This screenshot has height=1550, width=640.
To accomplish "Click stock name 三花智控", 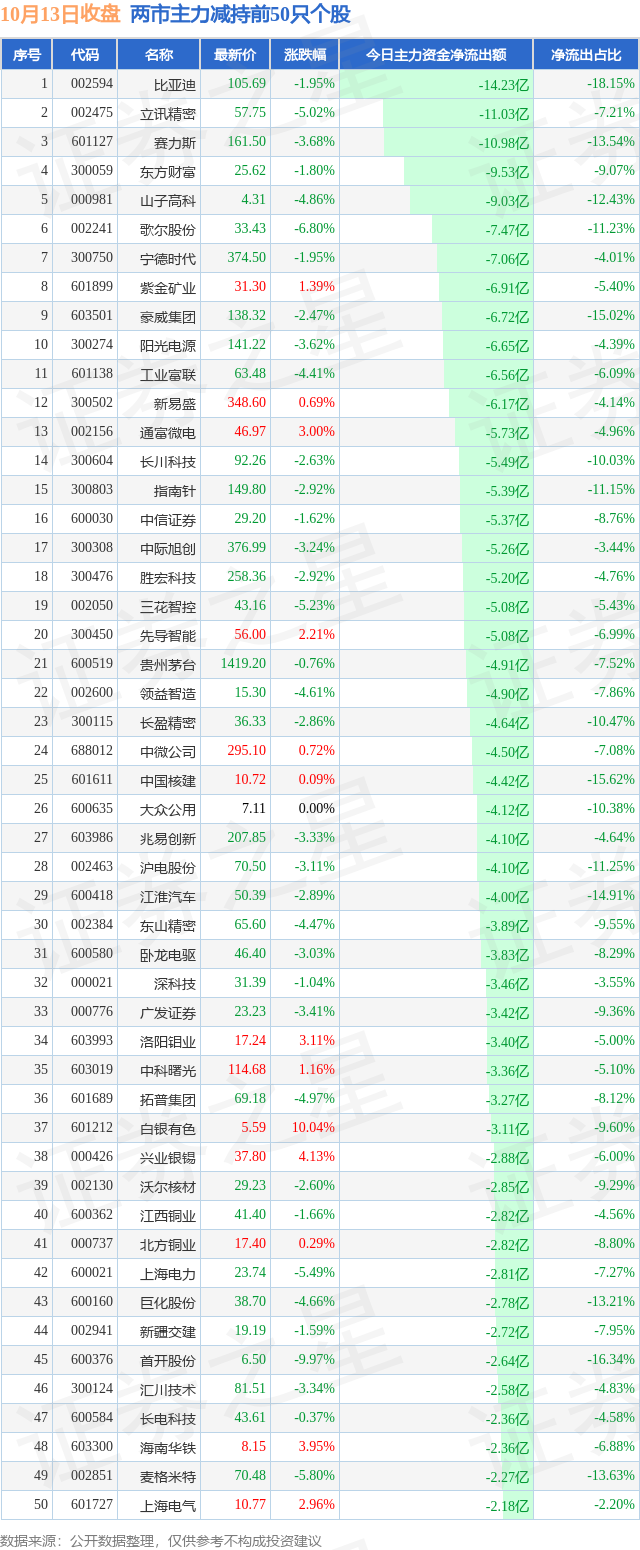I will click(x=168, y=607).
